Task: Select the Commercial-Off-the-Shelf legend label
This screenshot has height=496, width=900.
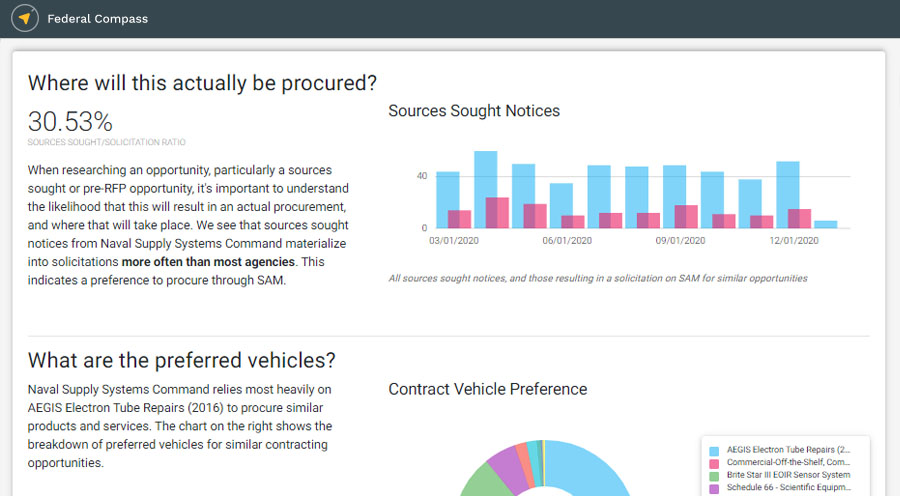Action: point(789,463)
